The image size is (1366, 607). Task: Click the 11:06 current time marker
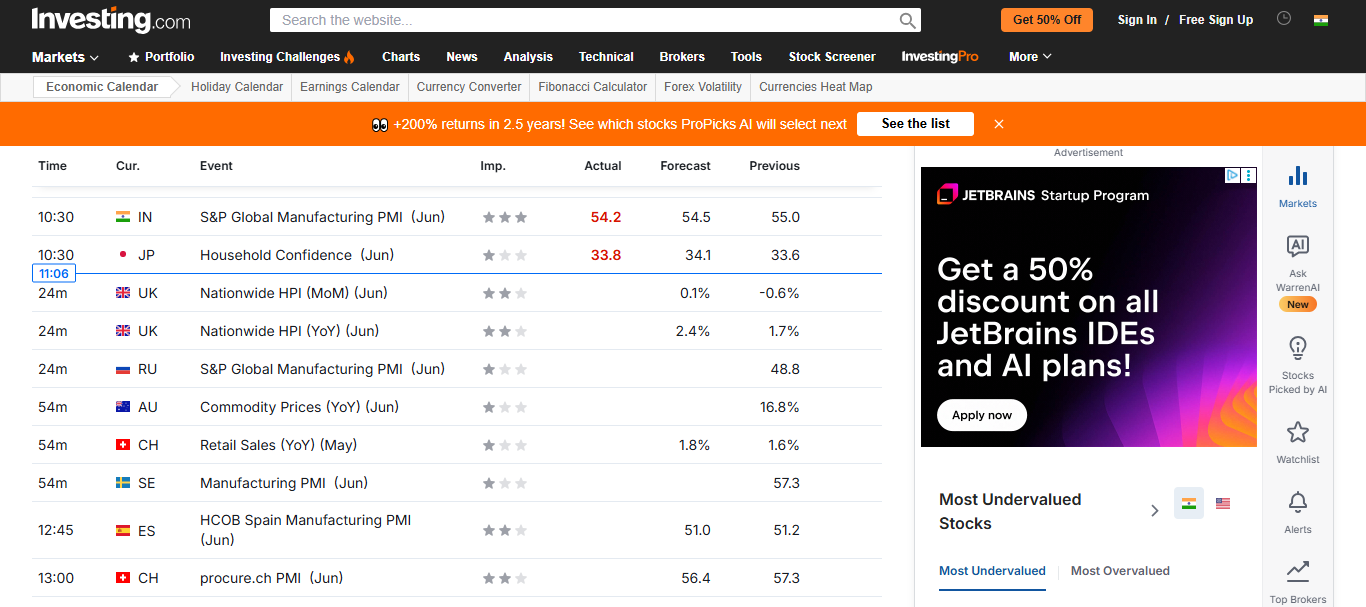(54, 273)
